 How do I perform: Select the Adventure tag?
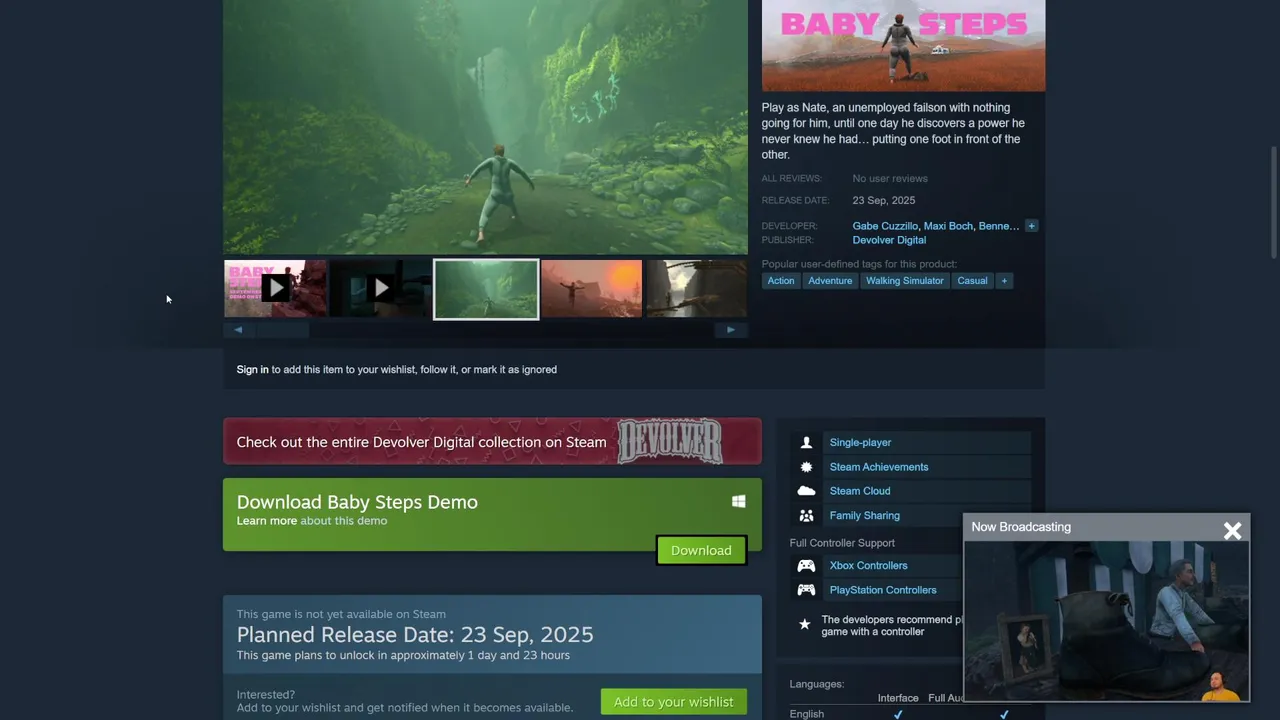pyautogui.click(x=830, y=281)
